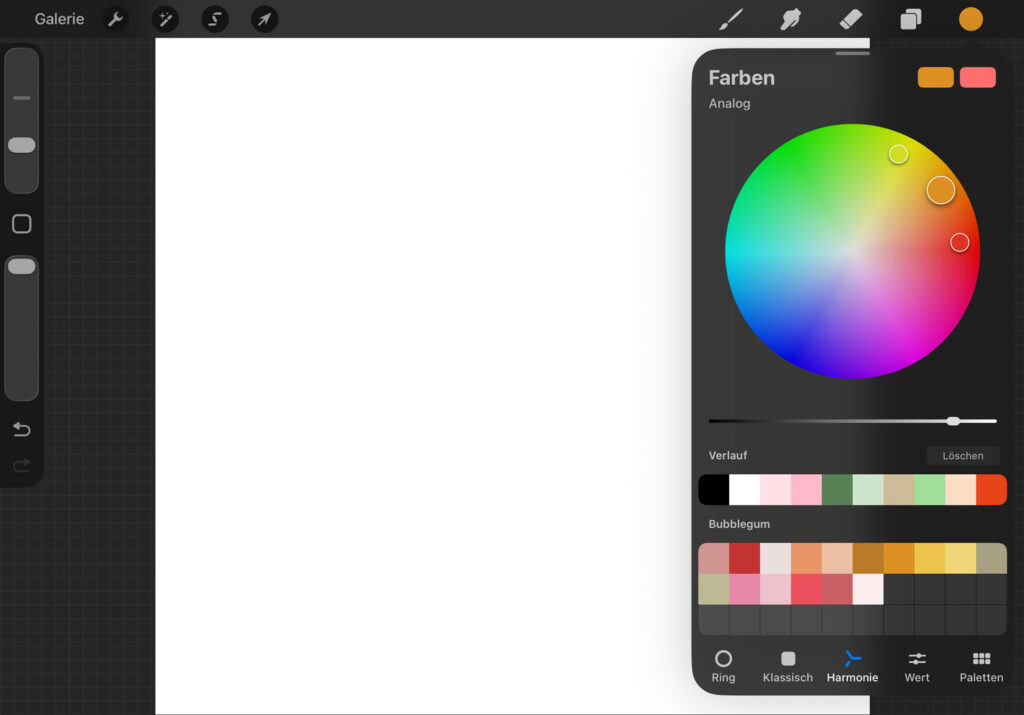Switch to the Klassisch color tab

tap(788, 667)
